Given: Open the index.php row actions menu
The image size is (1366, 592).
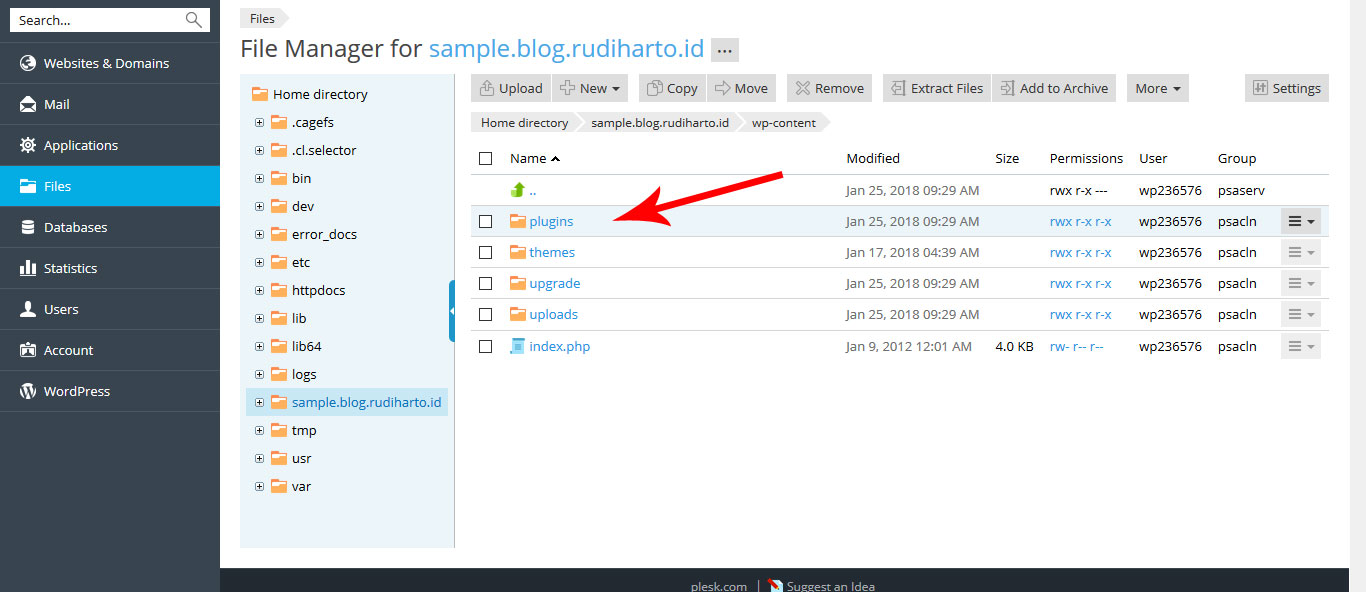Looking at the screenshot, I should tap(1301, 346).
